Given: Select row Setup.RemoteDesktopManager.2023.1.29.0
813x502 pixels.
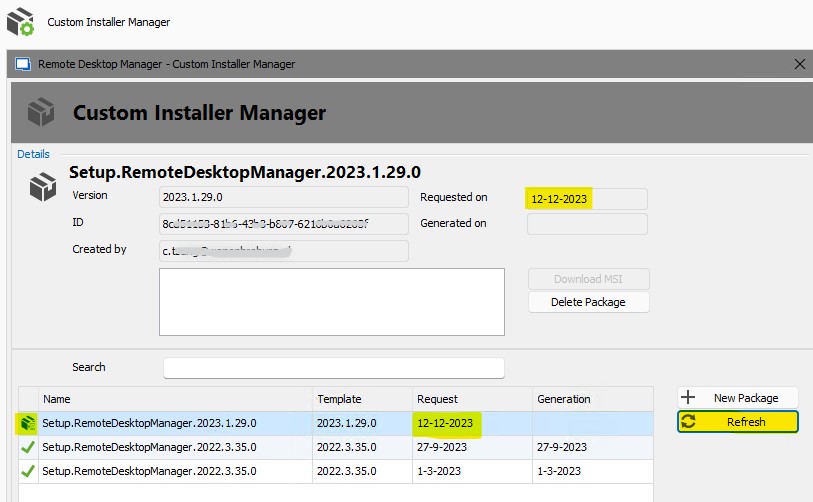Looking at the screenshot, I should pyautogui.click(x=335, y=423).
